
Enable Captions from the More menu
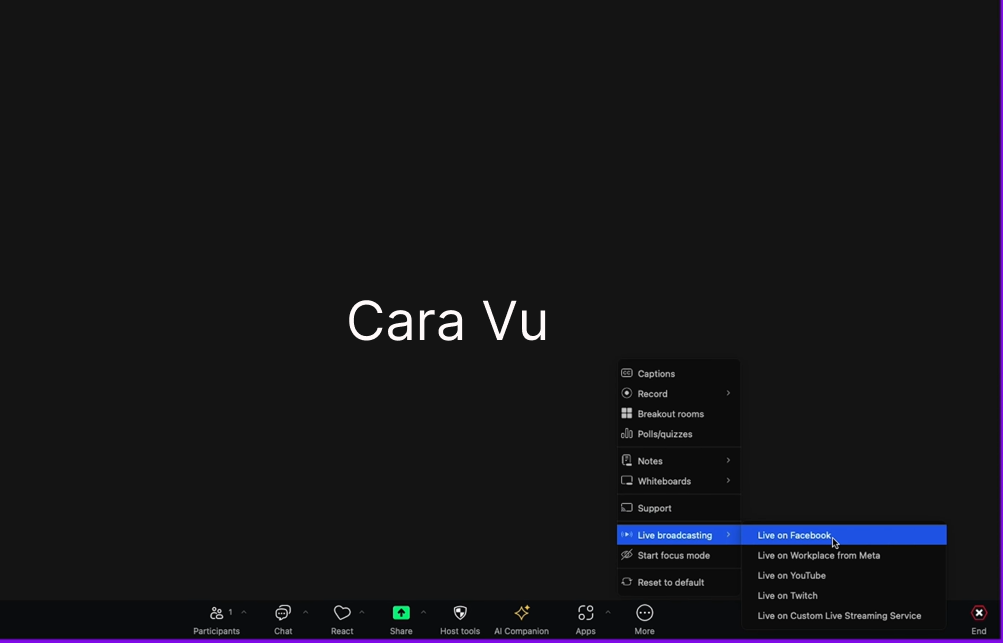(x=656, y=373)
